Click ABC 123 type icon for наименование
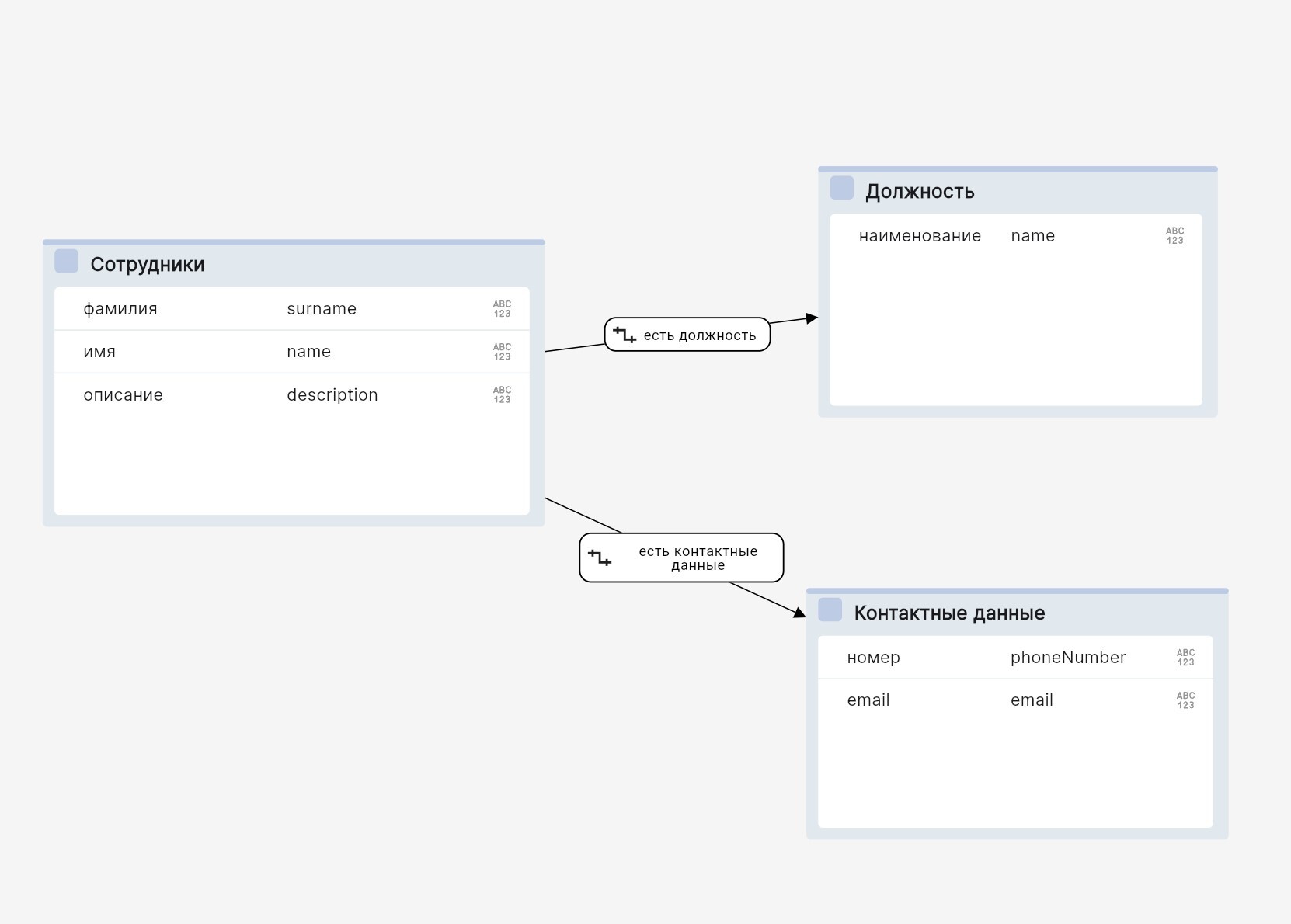1291x924 pixels. tap(1174, 236)
